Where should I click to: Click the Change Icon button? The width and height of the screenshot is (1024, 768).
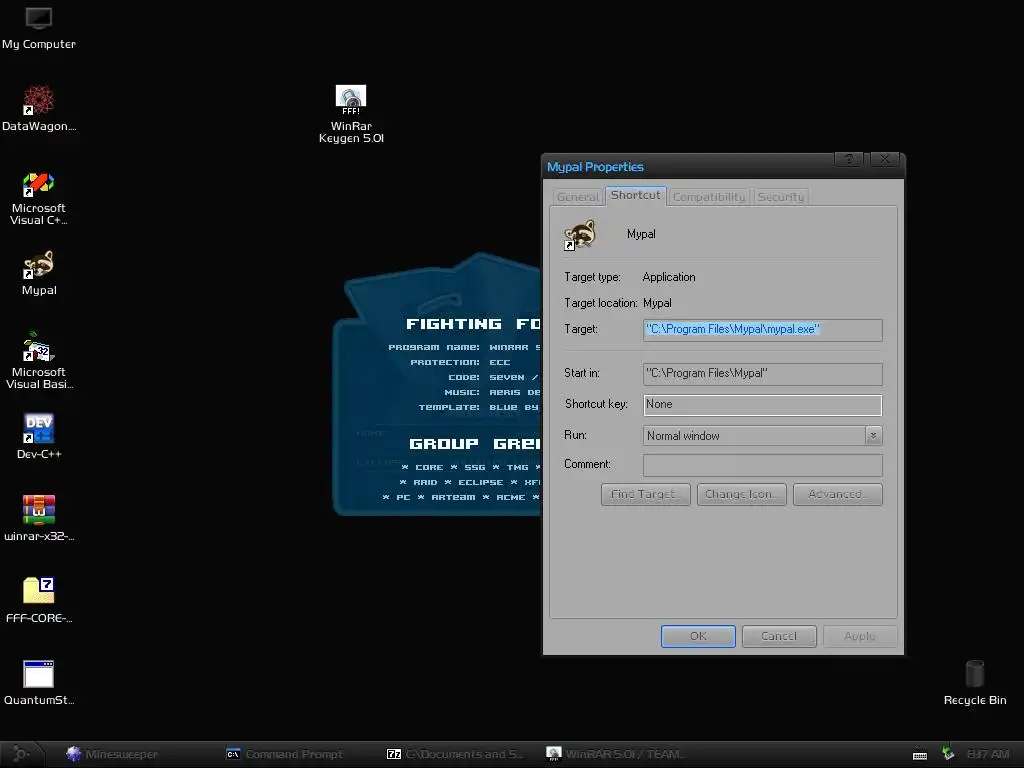(x=741, y=494)
